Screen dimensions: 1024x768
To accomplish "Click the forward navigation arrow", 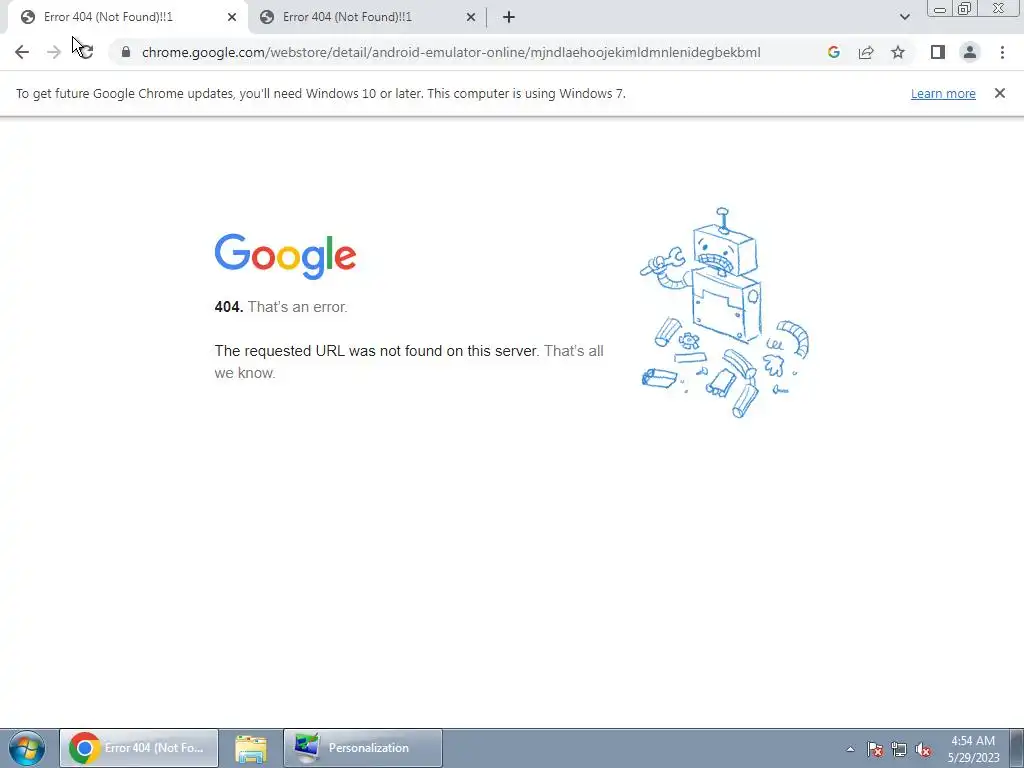I will [54, 52].
